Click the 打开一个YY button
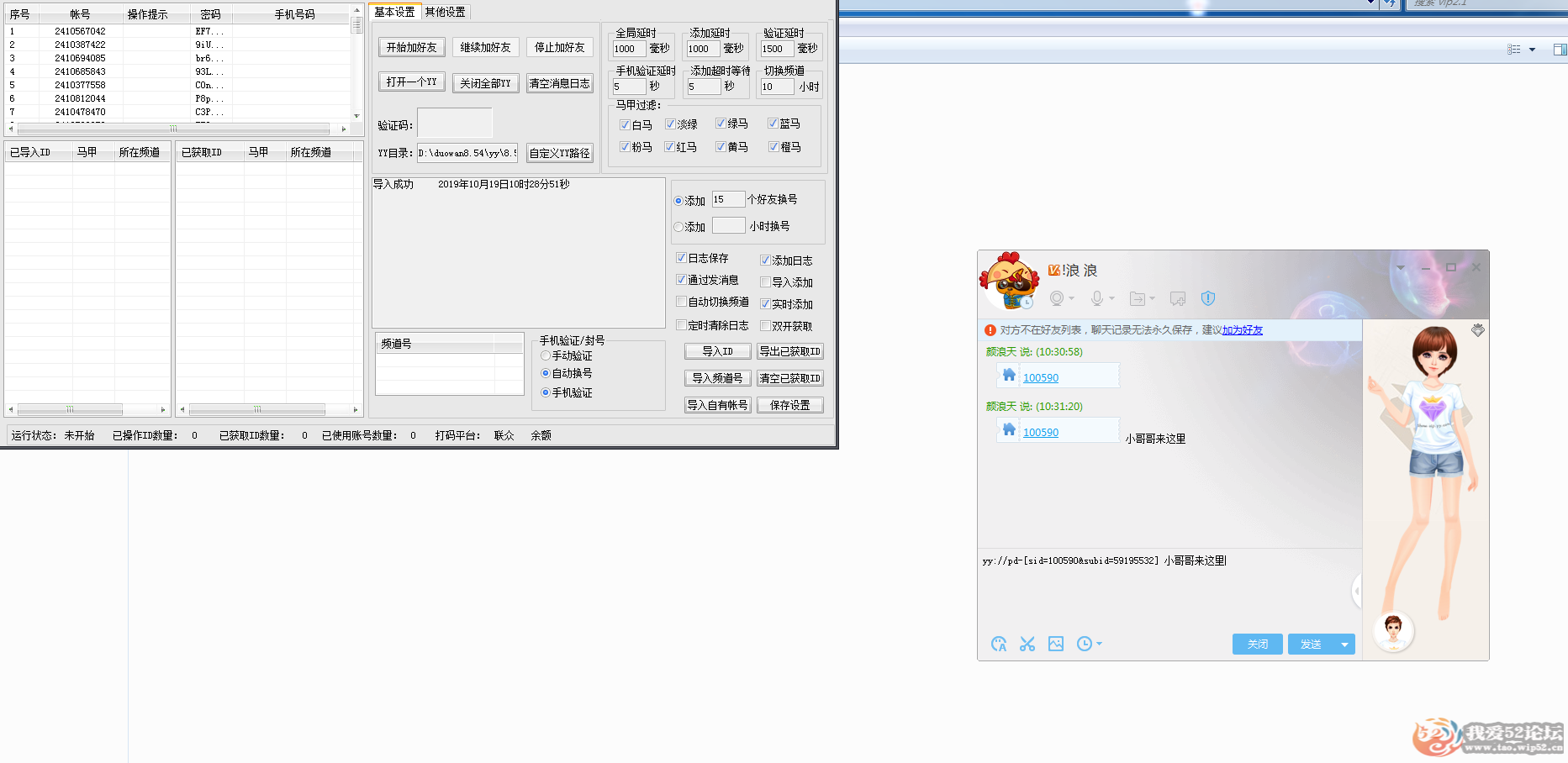The height and width of the screenshot is (763, 1568). coord(412,82)
